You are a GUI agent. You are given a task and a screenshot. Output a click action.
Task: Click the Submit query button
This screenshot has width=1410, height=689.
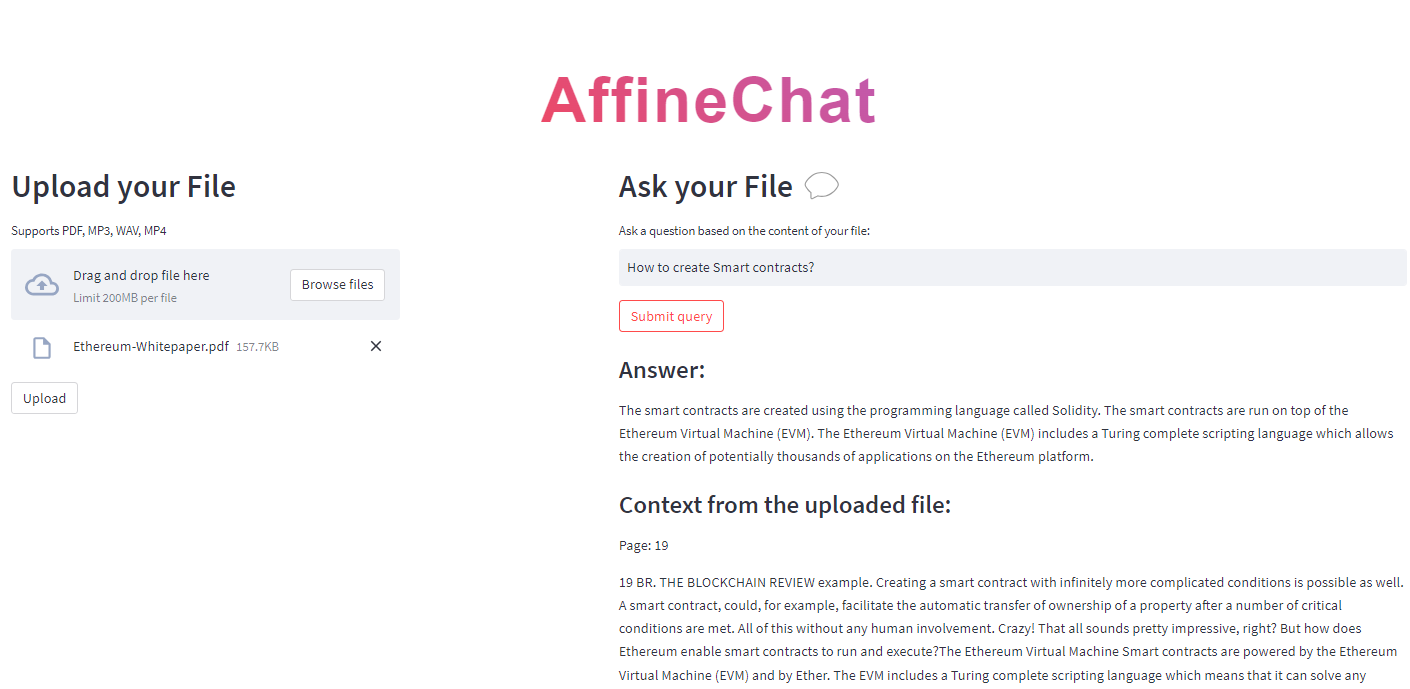click(671, 316)
